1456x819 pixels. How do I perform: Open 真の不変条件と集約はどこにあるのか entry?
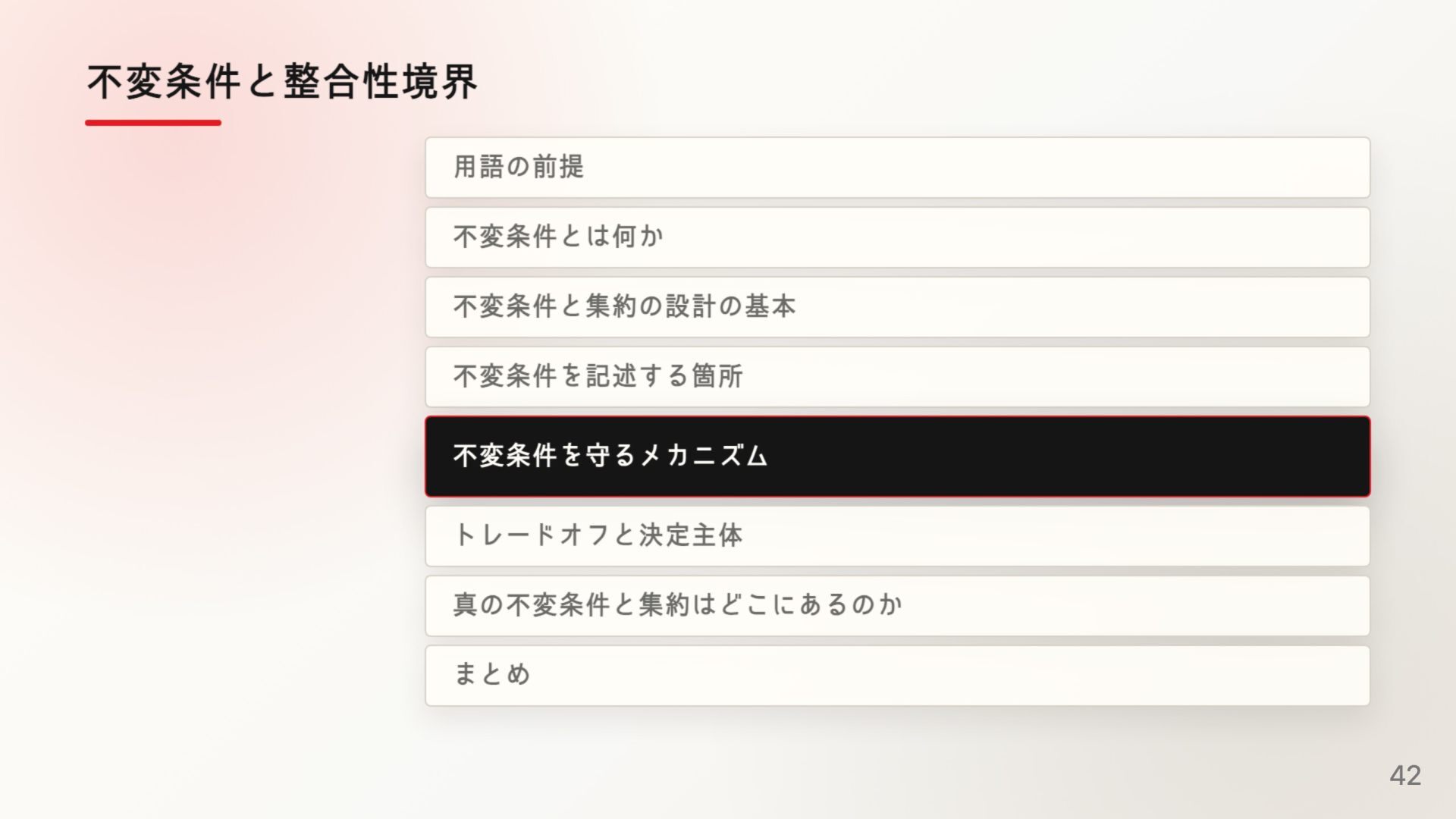coord(898,606)
